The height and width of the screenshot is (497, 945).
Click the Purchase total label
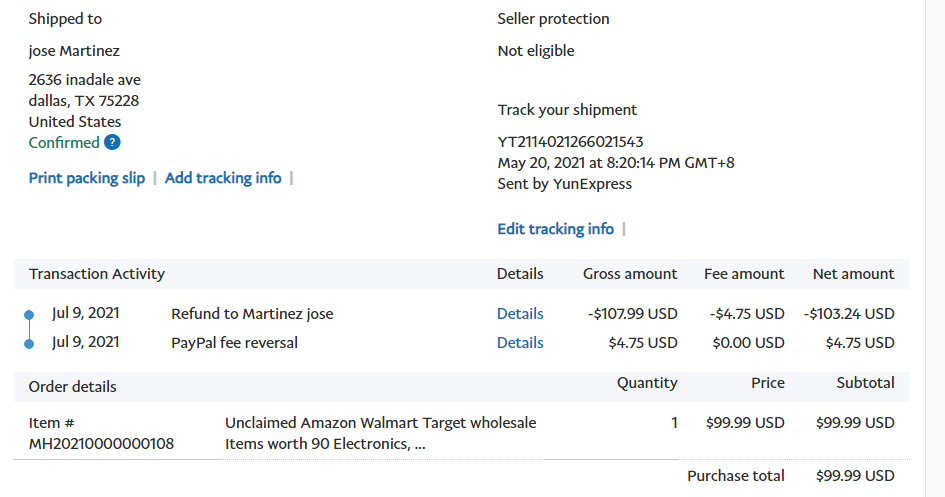pyautogui.click(x=735, y=476)
